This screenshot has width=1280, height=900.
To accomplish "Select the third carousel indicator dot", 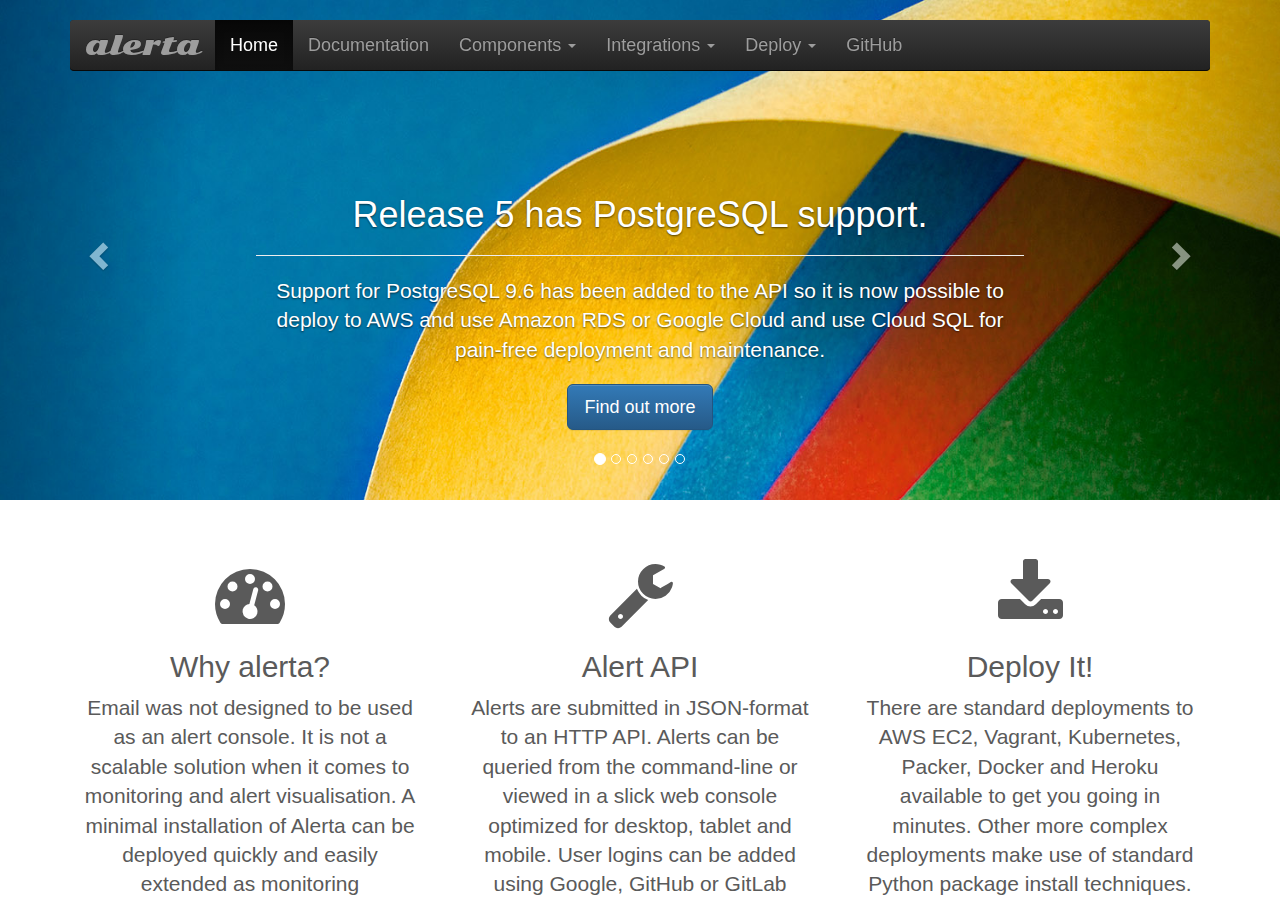I will tap(632, 459).
